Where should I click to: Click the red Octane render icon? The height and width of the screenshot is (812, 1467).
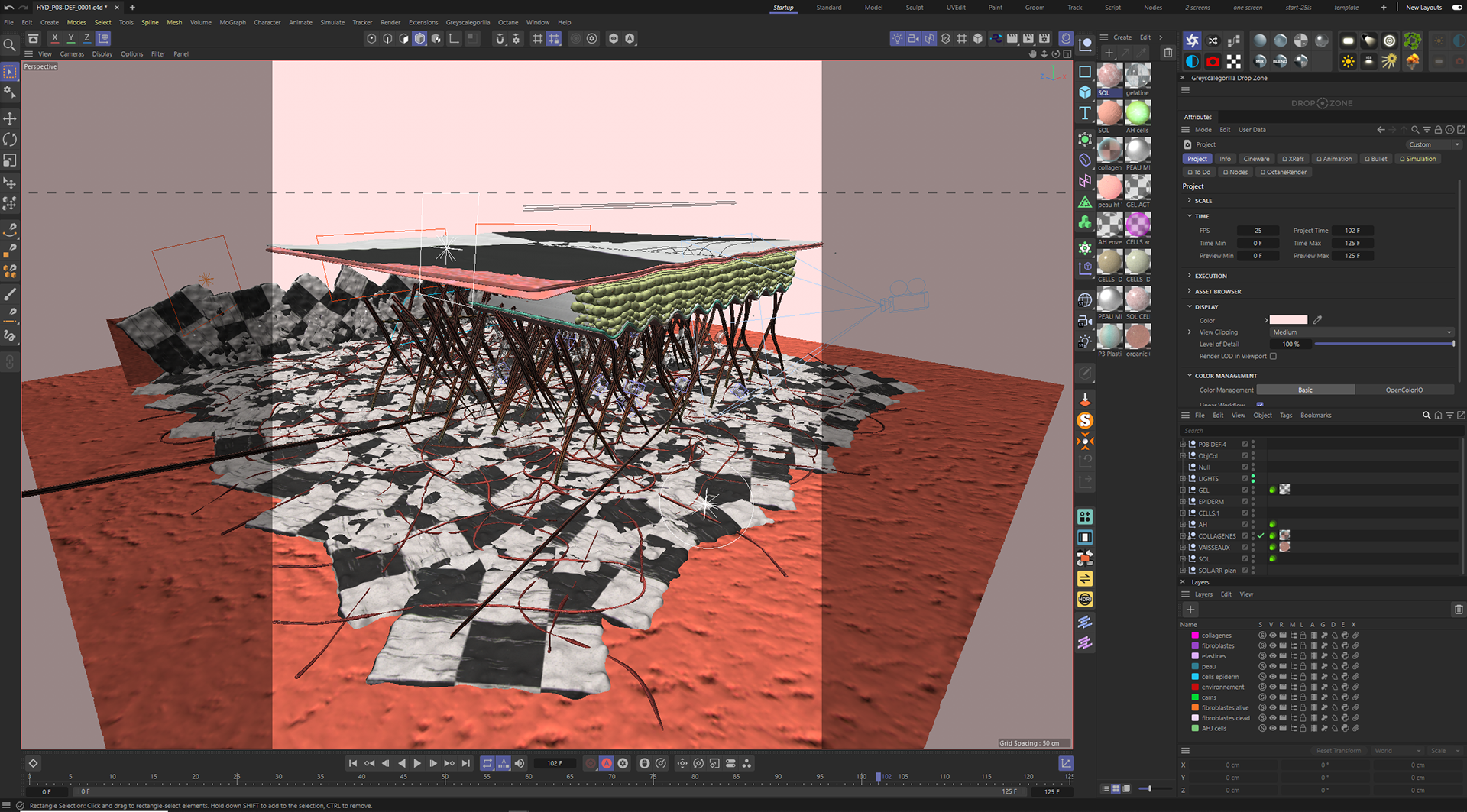(1213, 61)
